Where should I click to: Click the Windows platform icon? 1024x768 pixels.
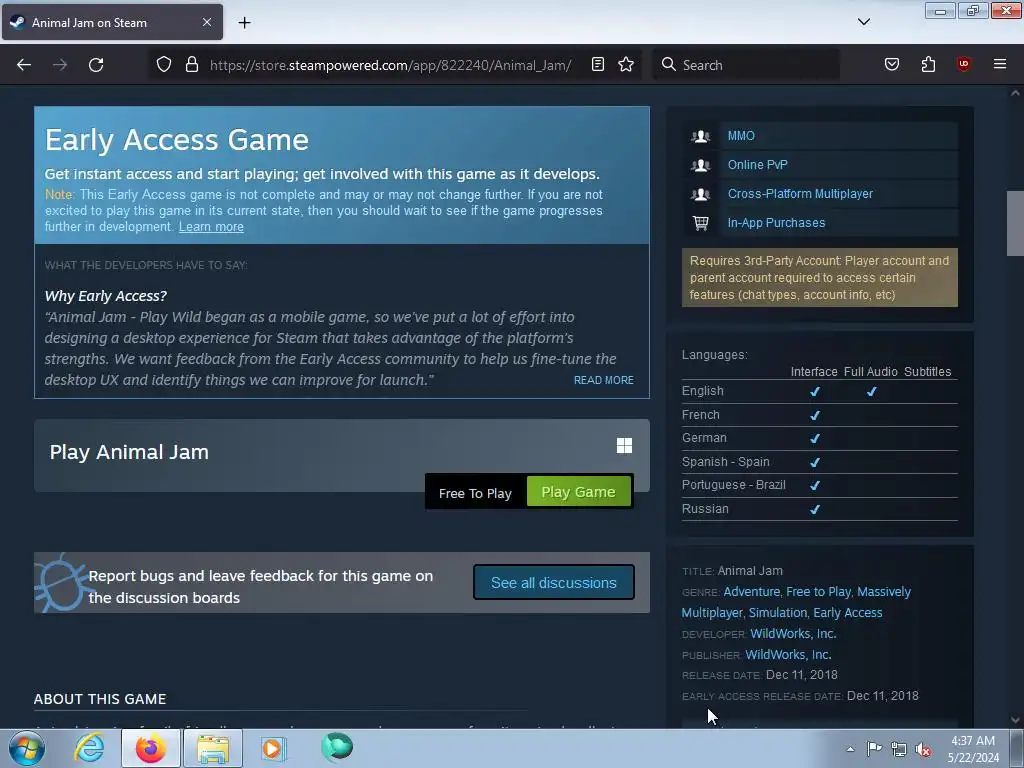pyautogui.click(x=624, y=445)
